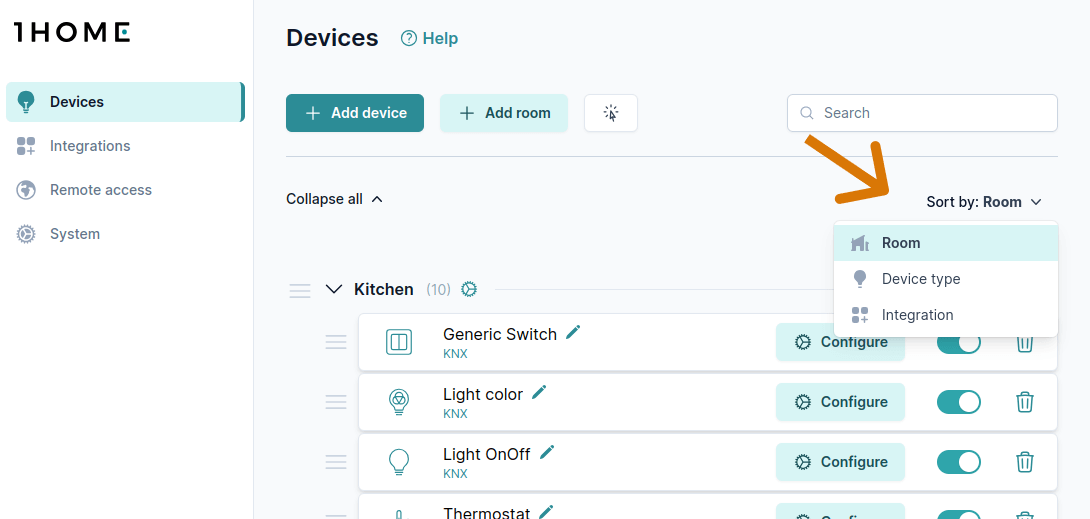Turn off the Light OnOff toggle
The width and height of the screenshot is (1090, 519).
[959, 462]
